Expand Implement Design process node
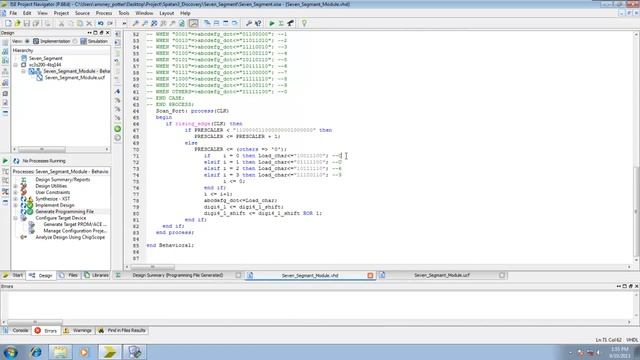 [x=16, y=205]
